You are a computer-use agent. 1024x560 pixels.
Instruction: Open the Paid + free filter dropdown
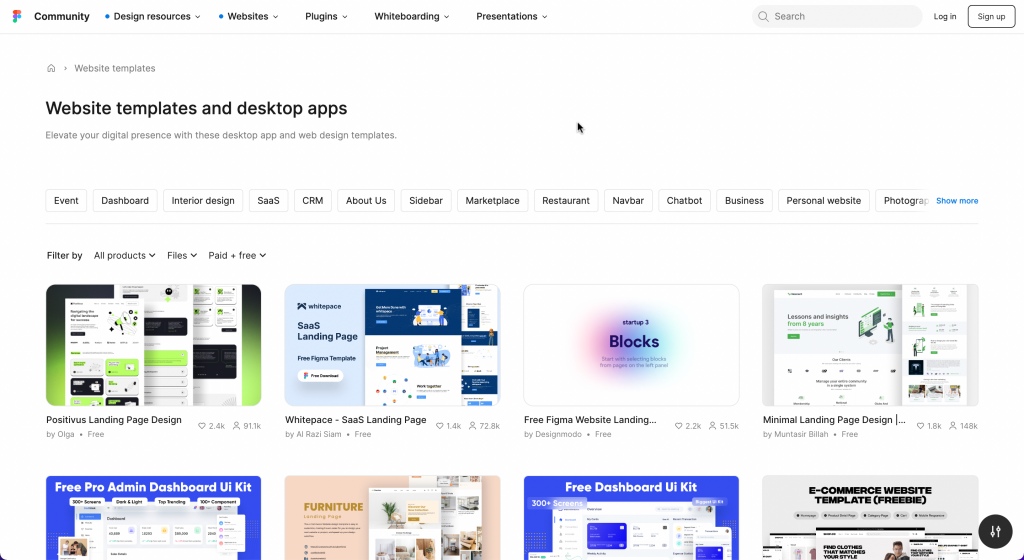(x=237, y=255)
